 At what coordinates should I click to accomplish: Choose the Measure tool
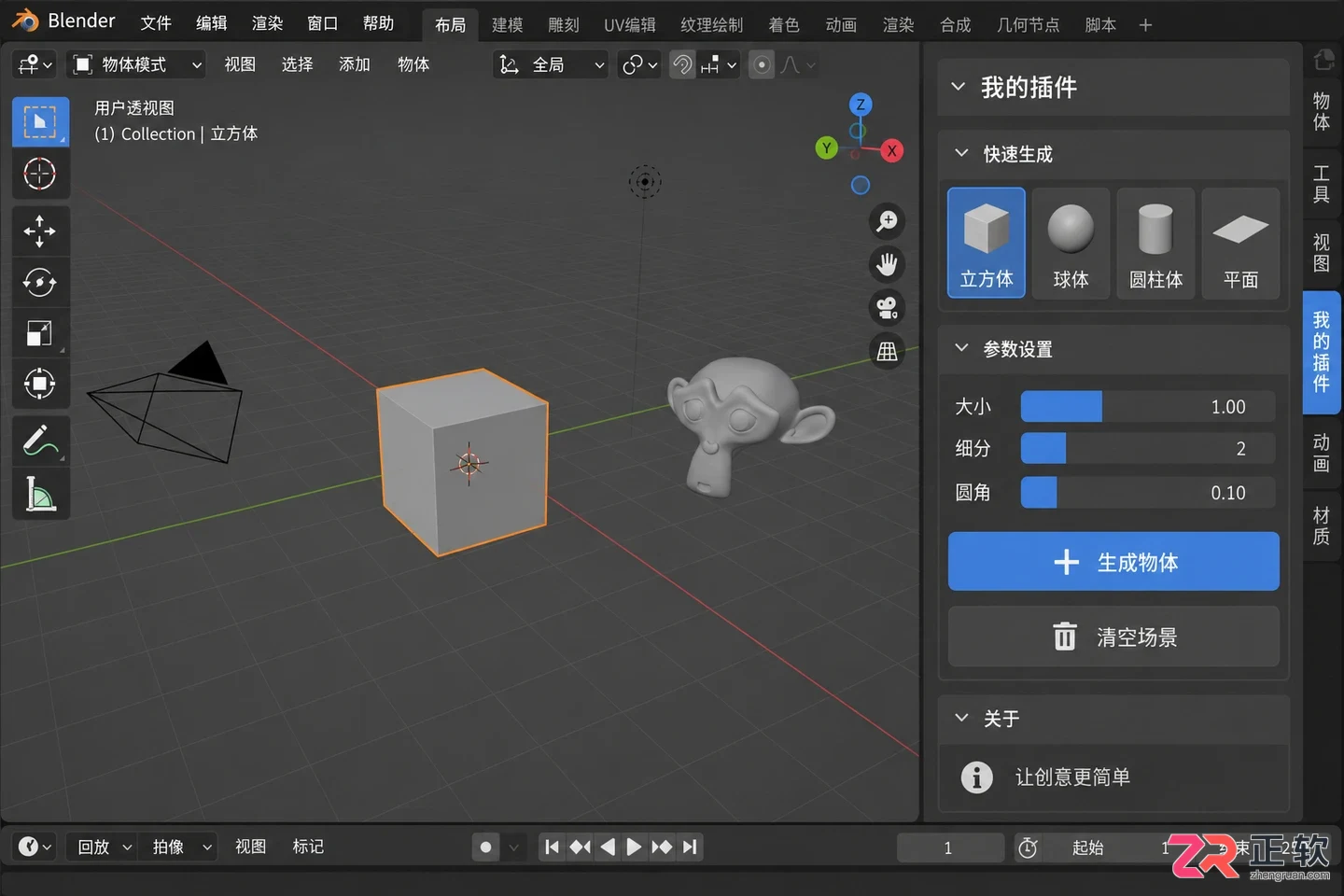click(x=40, y=494)
